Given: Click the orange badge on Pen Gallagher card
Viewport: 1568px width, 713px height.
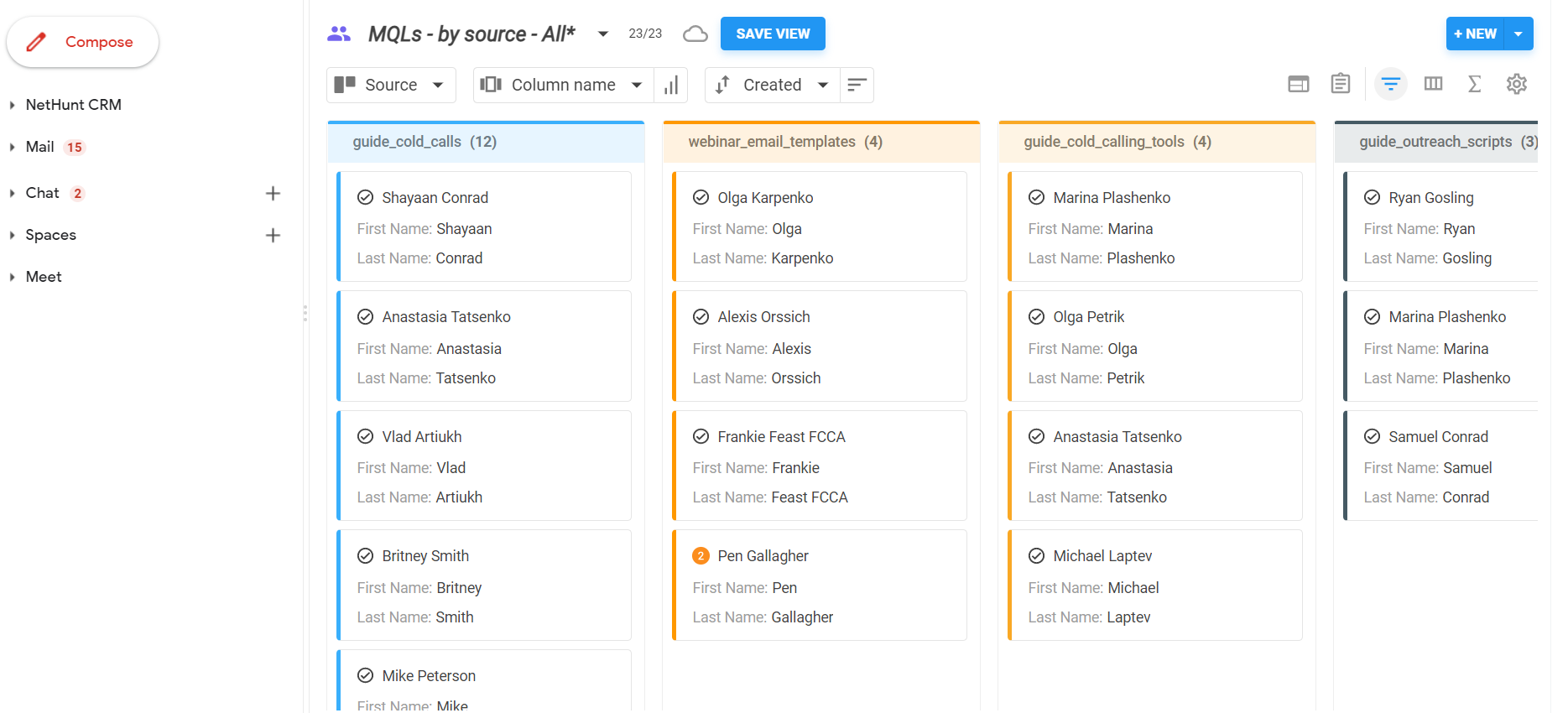Looking at the screenshot, I should 701,556.
